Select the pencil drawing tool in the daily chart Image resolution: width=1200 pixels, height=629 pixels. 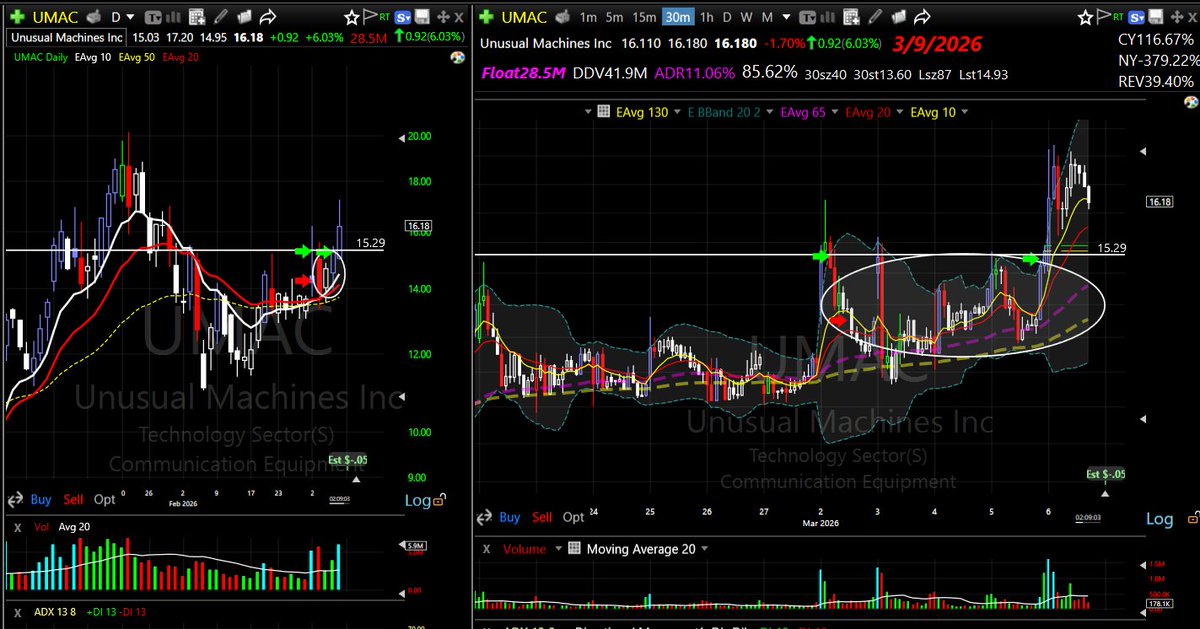point(220,17)
